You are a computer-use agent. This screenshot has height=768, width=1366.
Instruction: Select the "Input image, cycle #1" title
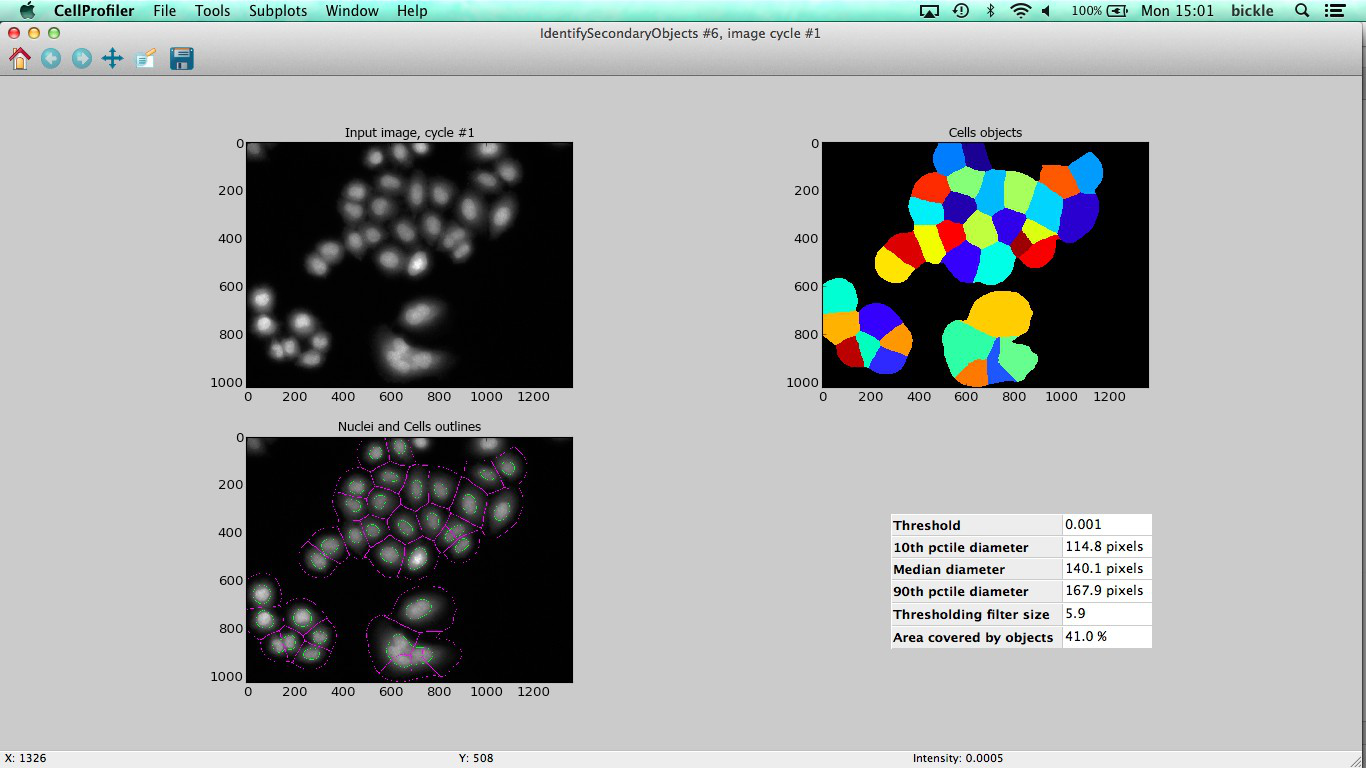pos(410,132)
